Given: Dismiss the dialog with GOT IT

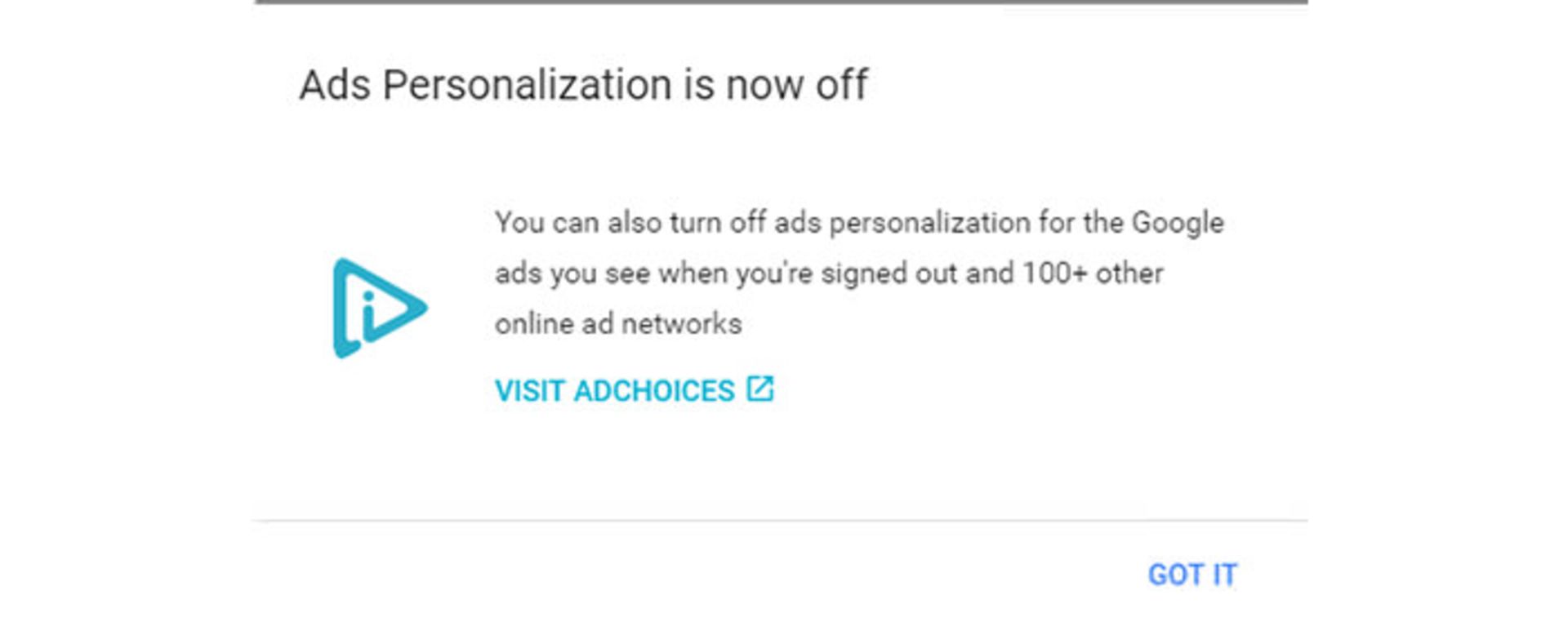Looking at the screenshot, I should (x=1192, y=575).
